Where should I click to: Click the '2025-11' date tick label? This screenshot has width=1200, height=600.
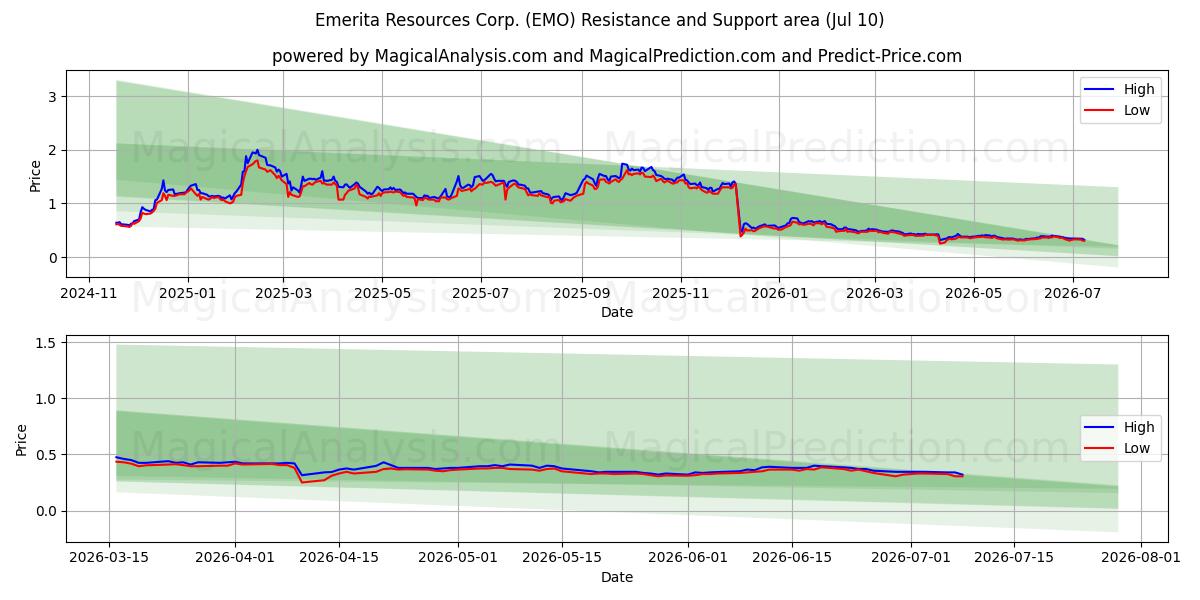click(x=681, y=293)
